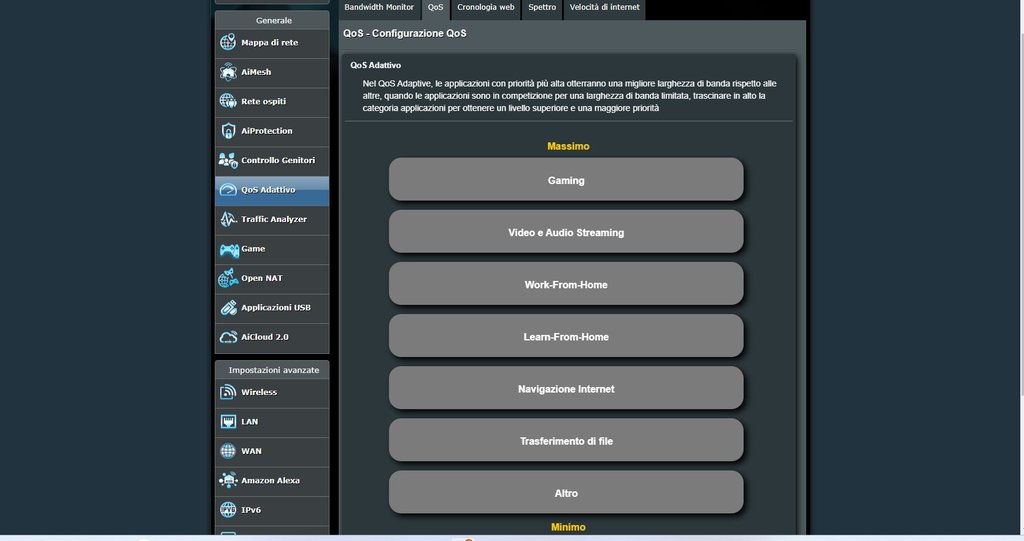This screenshot has height=541, width=1024.
Task: Open the Cronologia web tab
Action: point(486,8)
